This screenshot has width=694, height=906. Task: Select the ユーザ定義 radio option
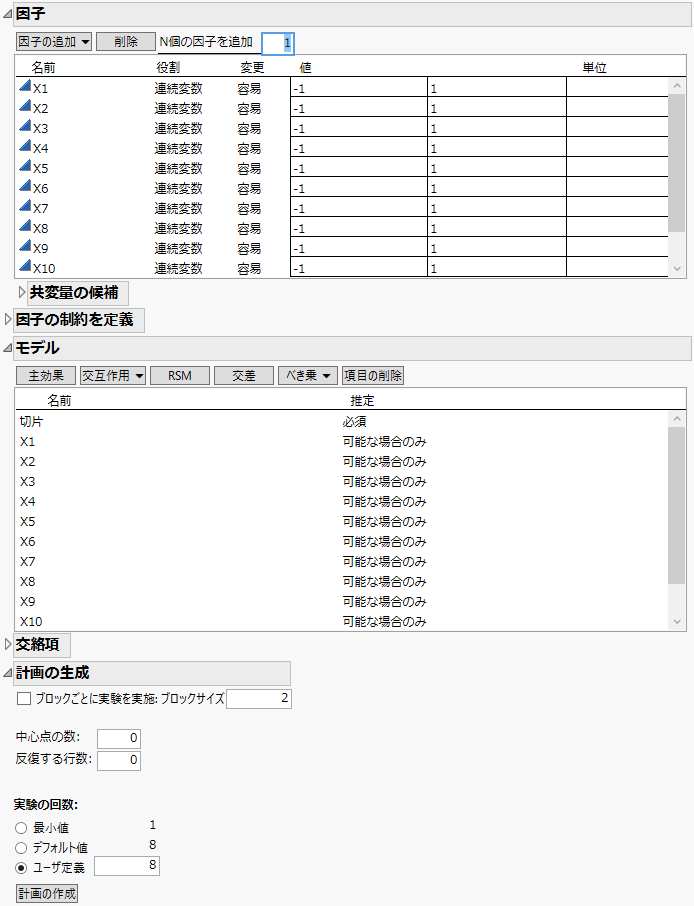click(21, 868)
